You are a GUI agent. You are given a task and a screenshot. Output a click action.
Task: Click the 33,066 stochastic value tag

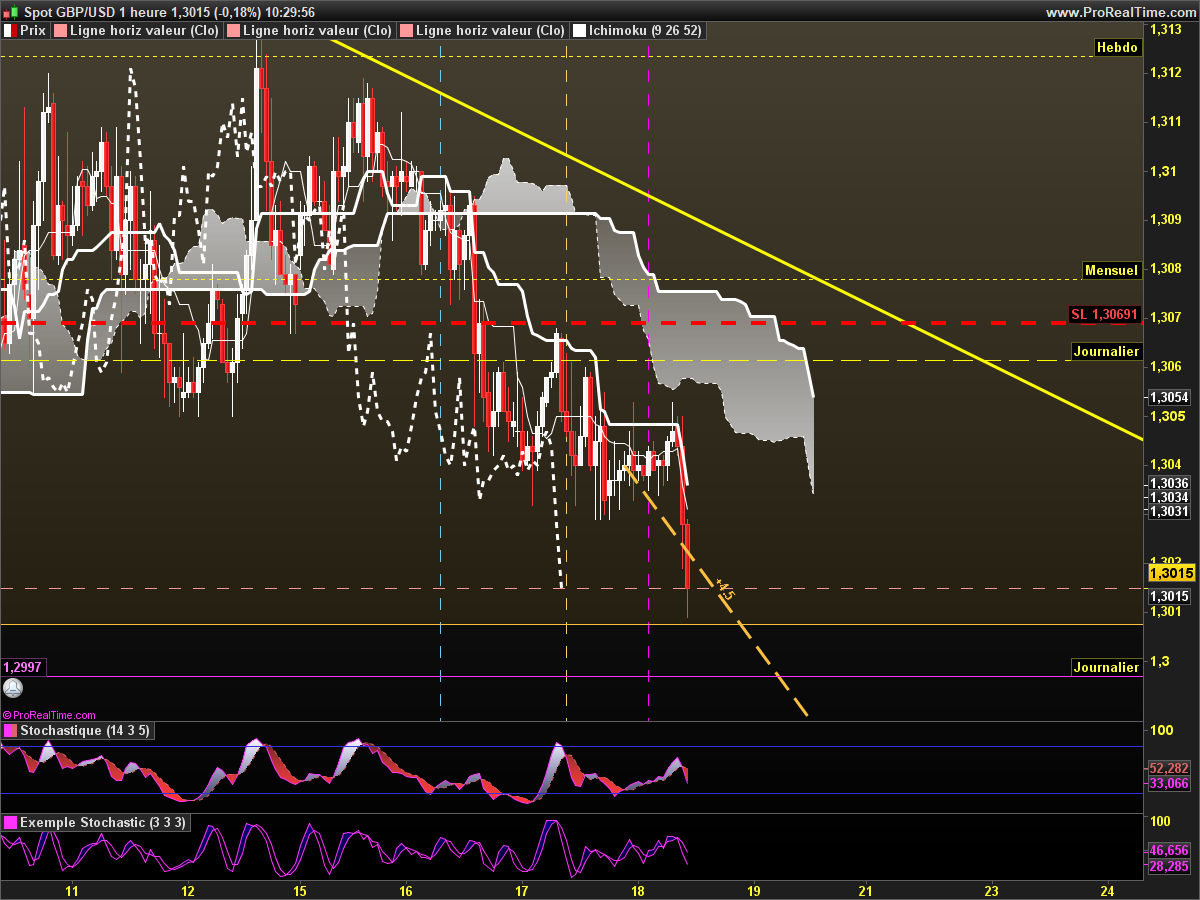pyautogui.click(x=1169, y=784)
